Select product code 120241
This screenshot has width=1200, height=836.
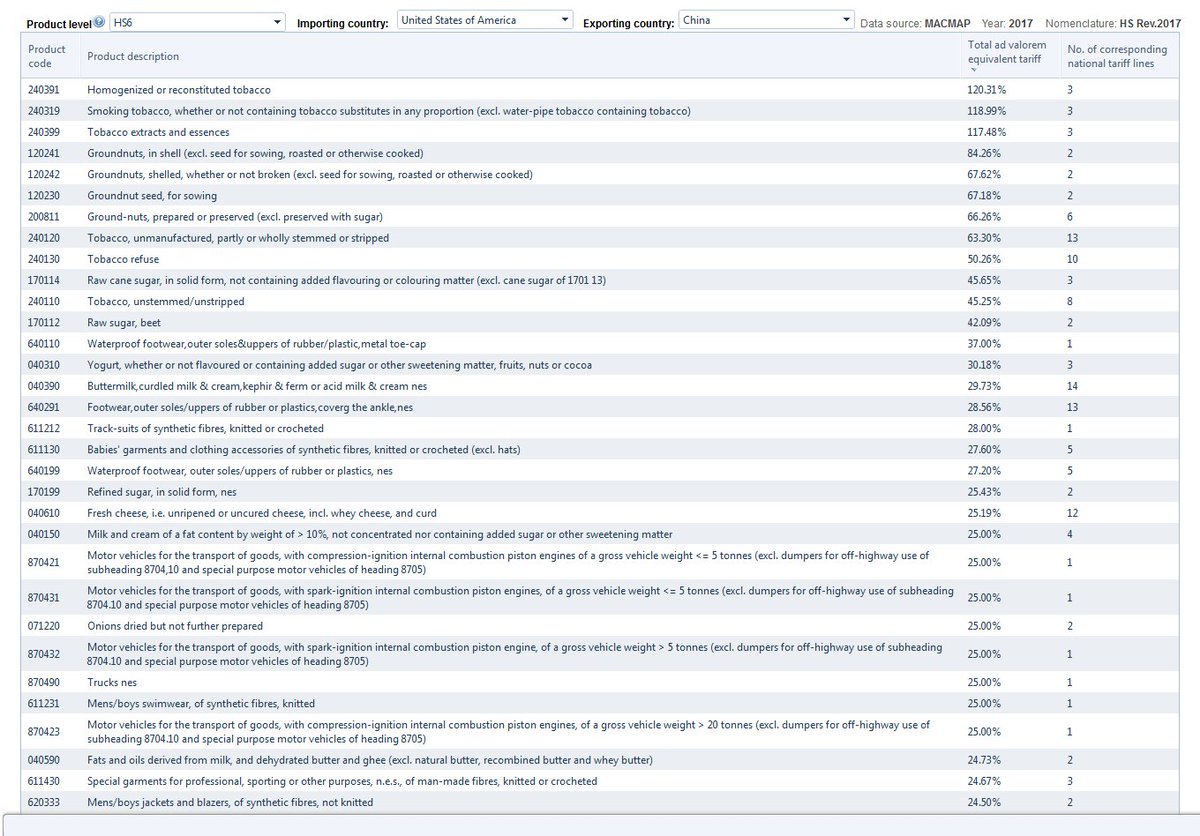coord(44,153)
